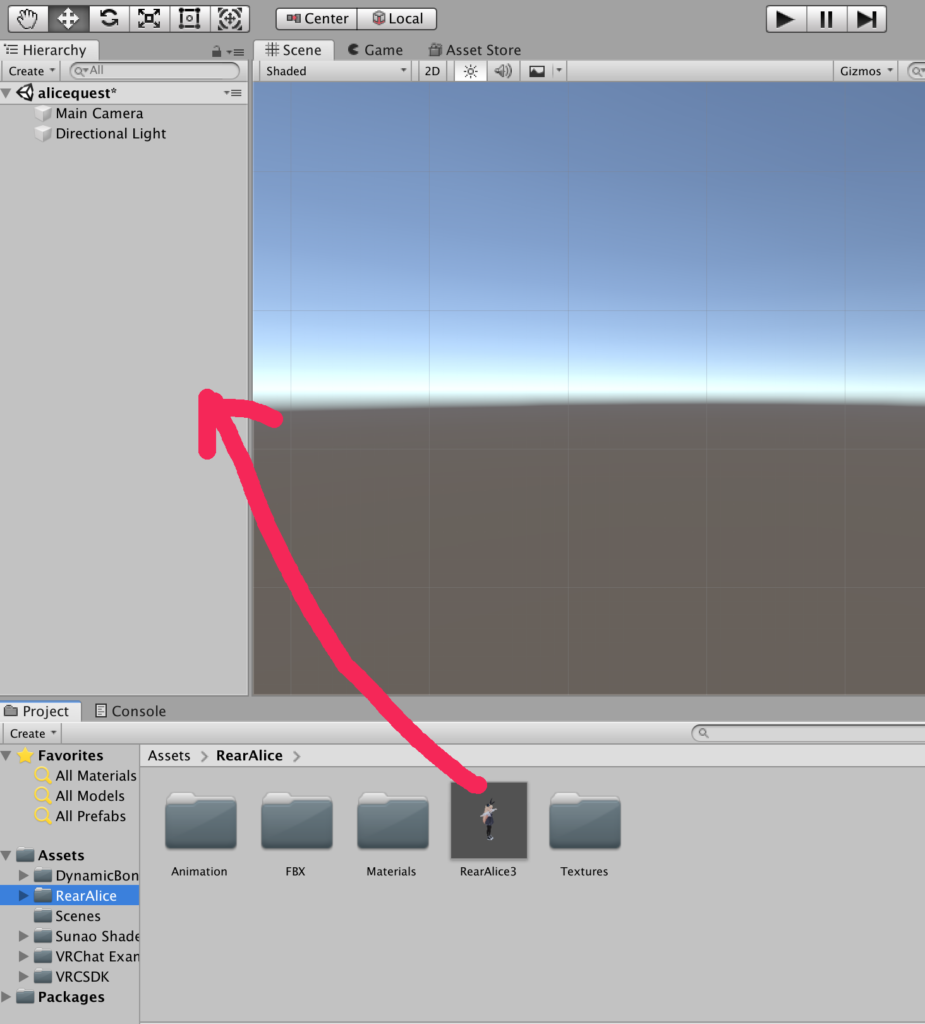Open the Shaded draw mode dropdown

[x=336, y=71]
